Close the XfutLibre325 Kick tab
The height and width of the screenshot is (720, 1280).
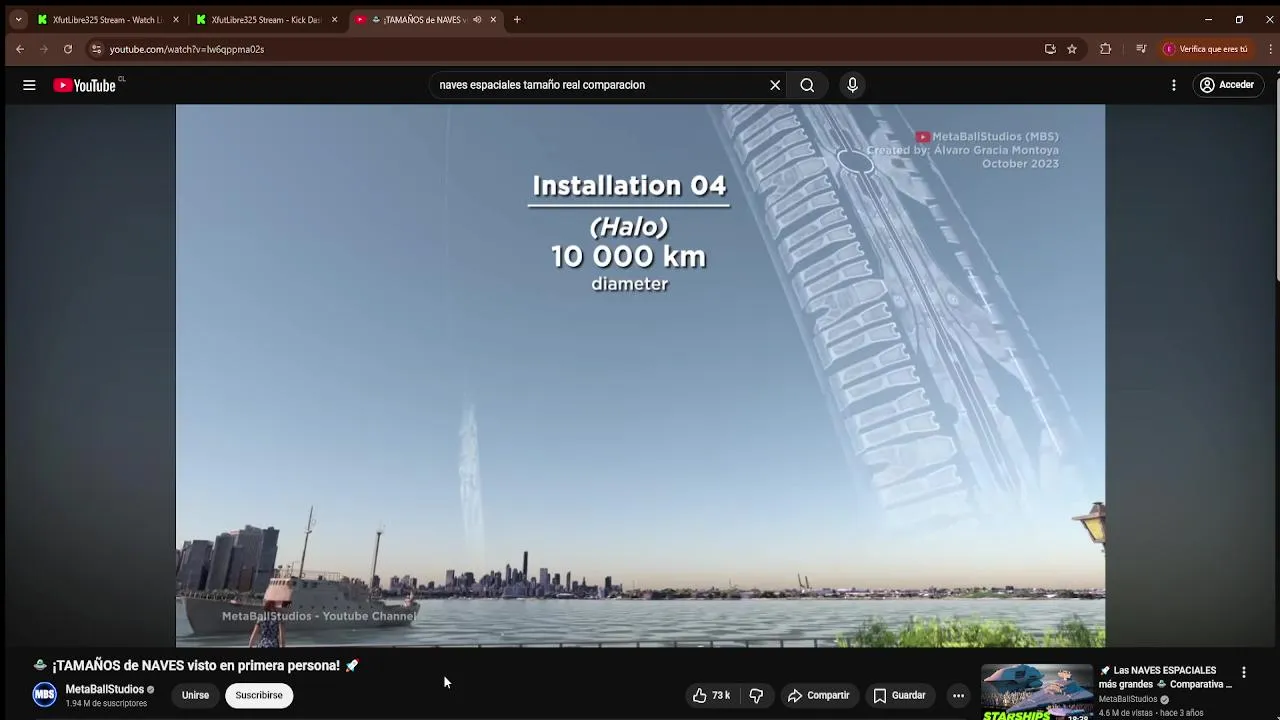coord(335,19)
